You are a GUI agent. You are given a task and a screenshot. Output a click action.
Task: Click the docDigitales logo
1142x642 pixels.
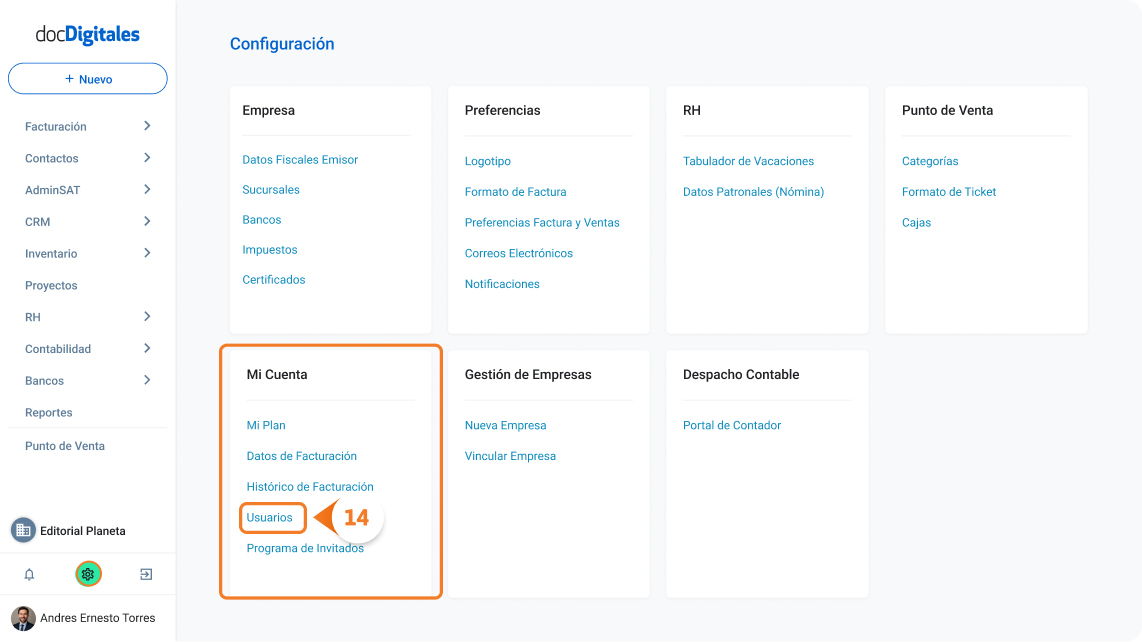[x=87, y=34]
